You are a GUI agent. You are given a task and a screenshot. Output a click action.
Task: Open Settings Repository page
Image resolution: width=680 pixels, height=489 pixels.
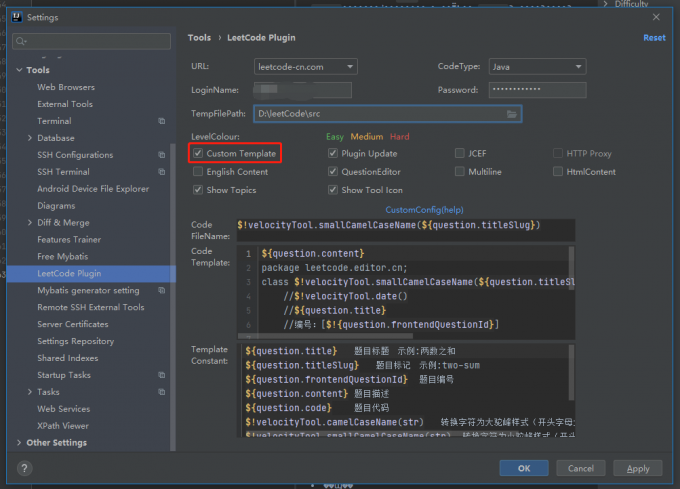76,341
